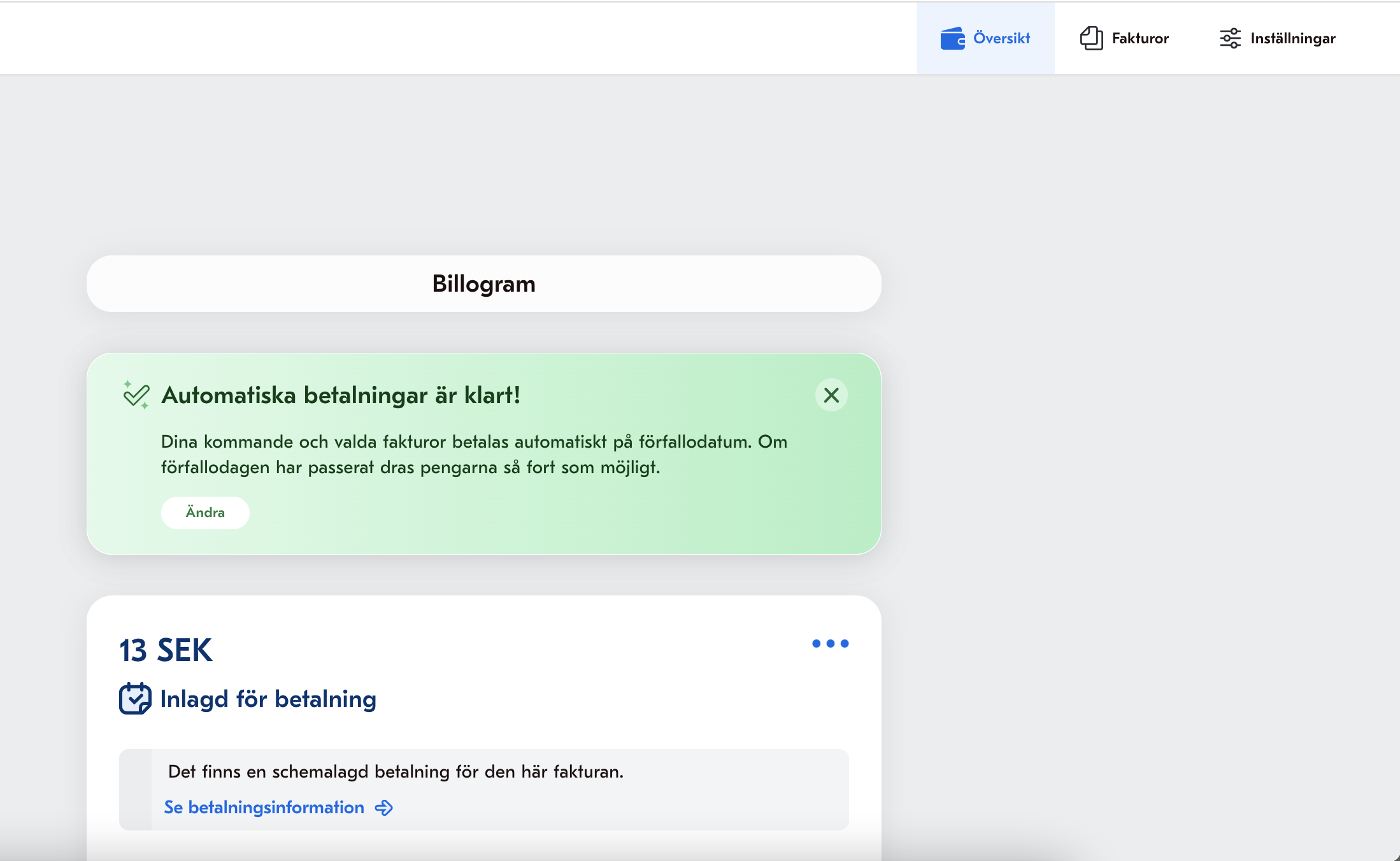Click the wallet icon beside Översikt

pyautogui.click(x=953, y=38)
